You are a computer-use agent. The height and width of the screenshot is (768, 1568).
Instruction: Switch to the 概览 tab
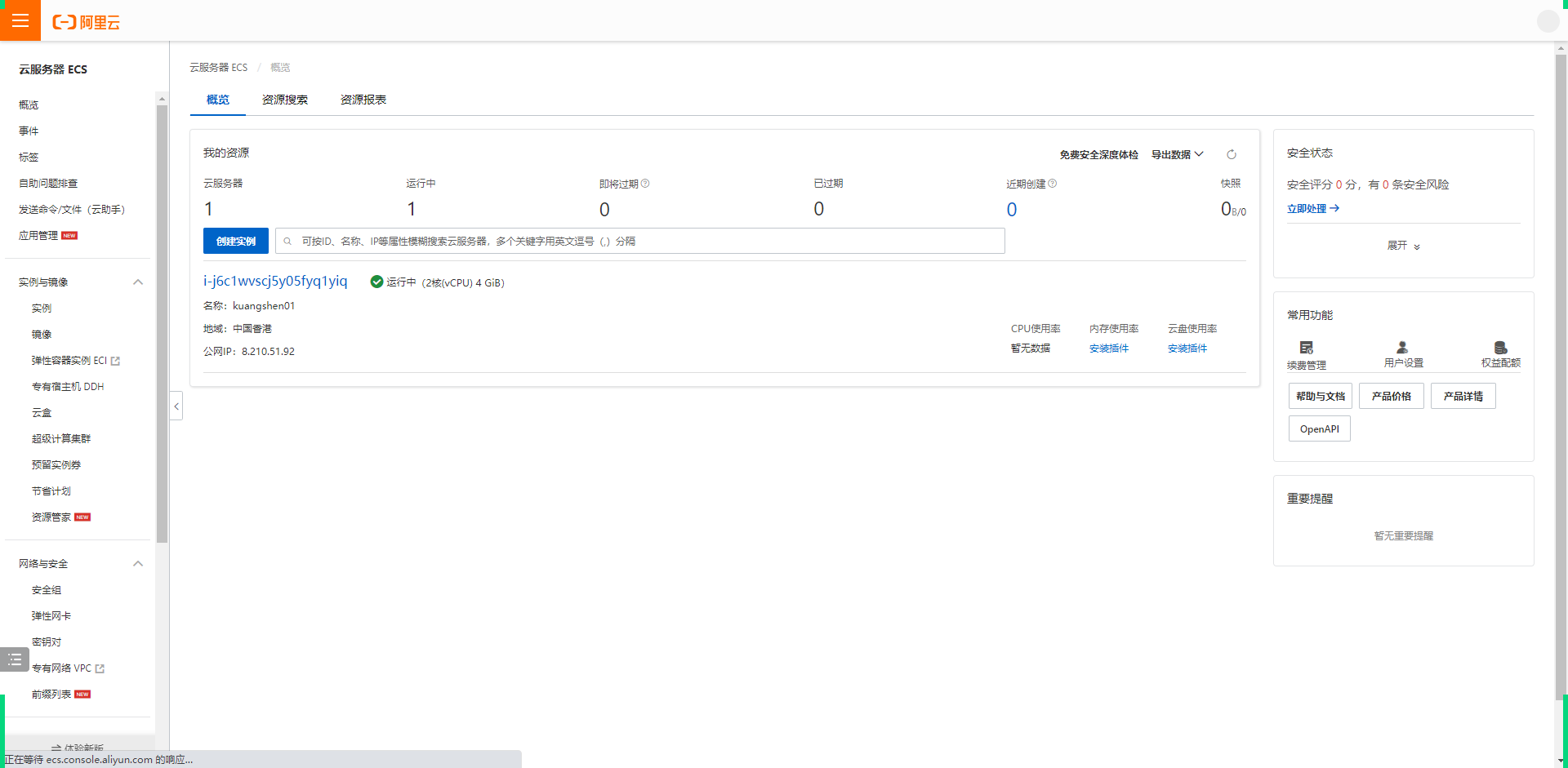point(218,100)
